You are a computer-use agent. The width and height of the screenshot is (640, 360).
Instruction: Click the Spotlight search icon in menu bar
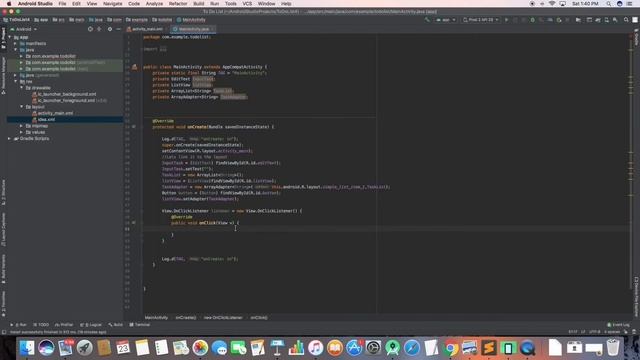pyautogui.click(x=609, y=4)
